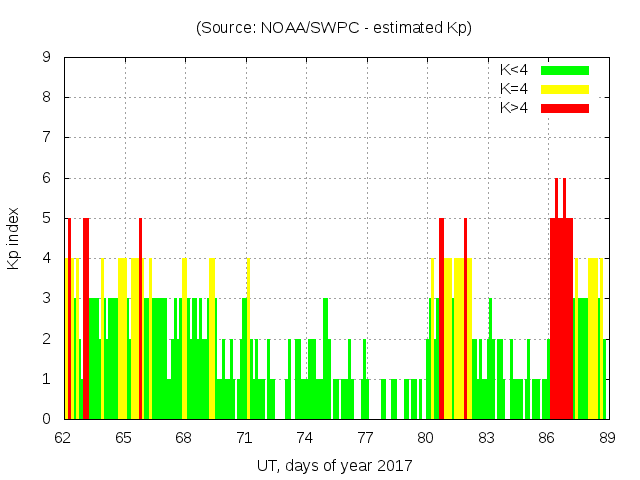This screenshot has height=480, width=640.
Task: Click the red bar just after day 80
Action: [x=441, y=320]
